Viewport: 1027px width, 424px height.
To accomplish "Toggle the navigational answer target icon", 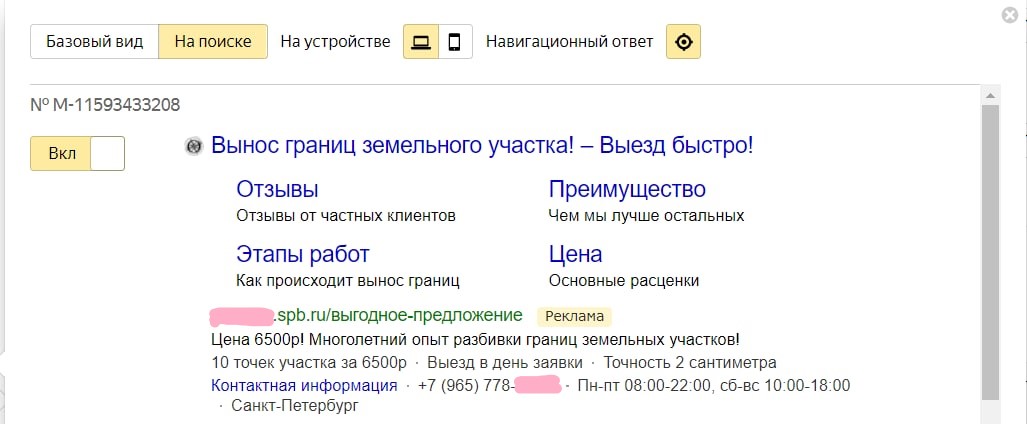I will point(683,42).
